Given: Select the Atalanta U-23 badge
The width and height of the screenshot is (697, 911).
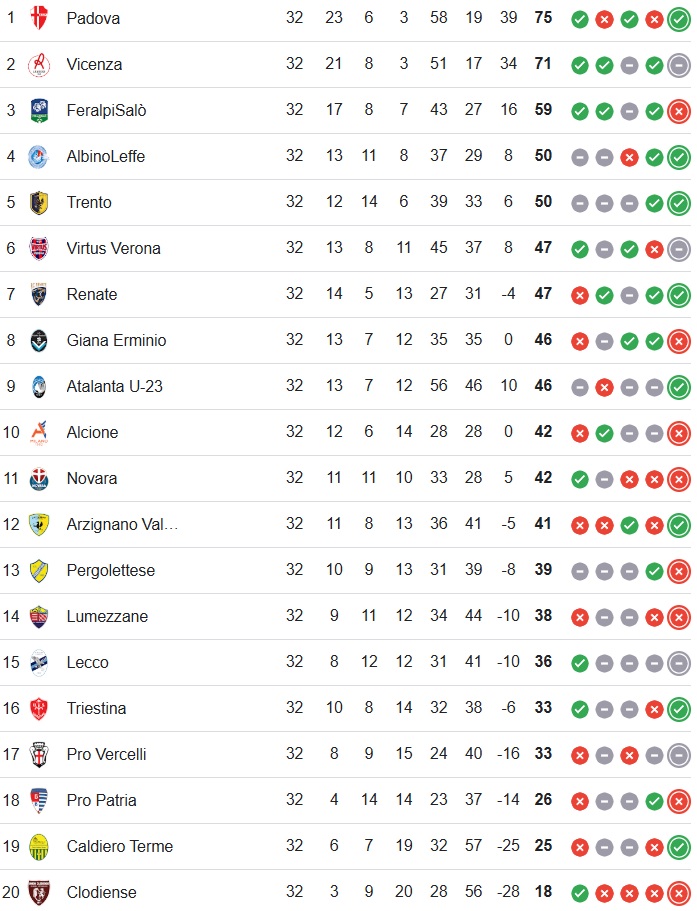Looking at the screenshot, I should click(39, 386).
